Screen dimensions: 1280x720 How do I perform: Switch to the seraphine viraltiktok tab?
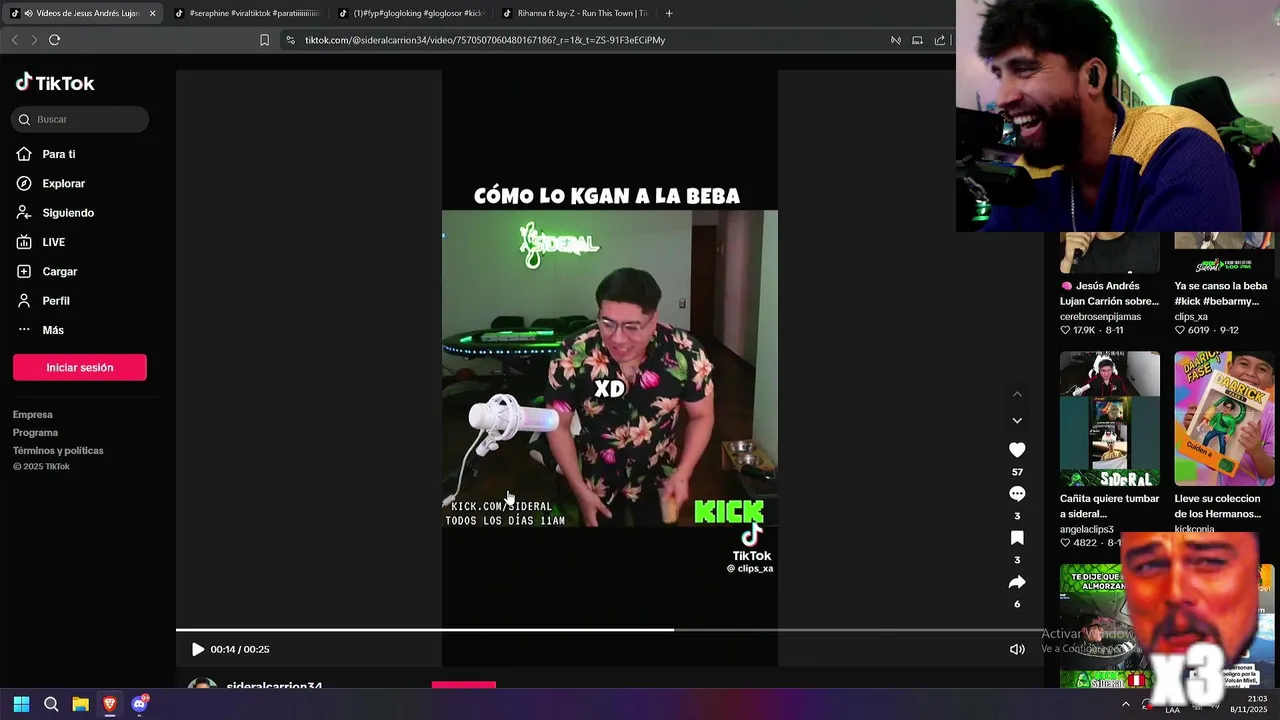[247, 13]
